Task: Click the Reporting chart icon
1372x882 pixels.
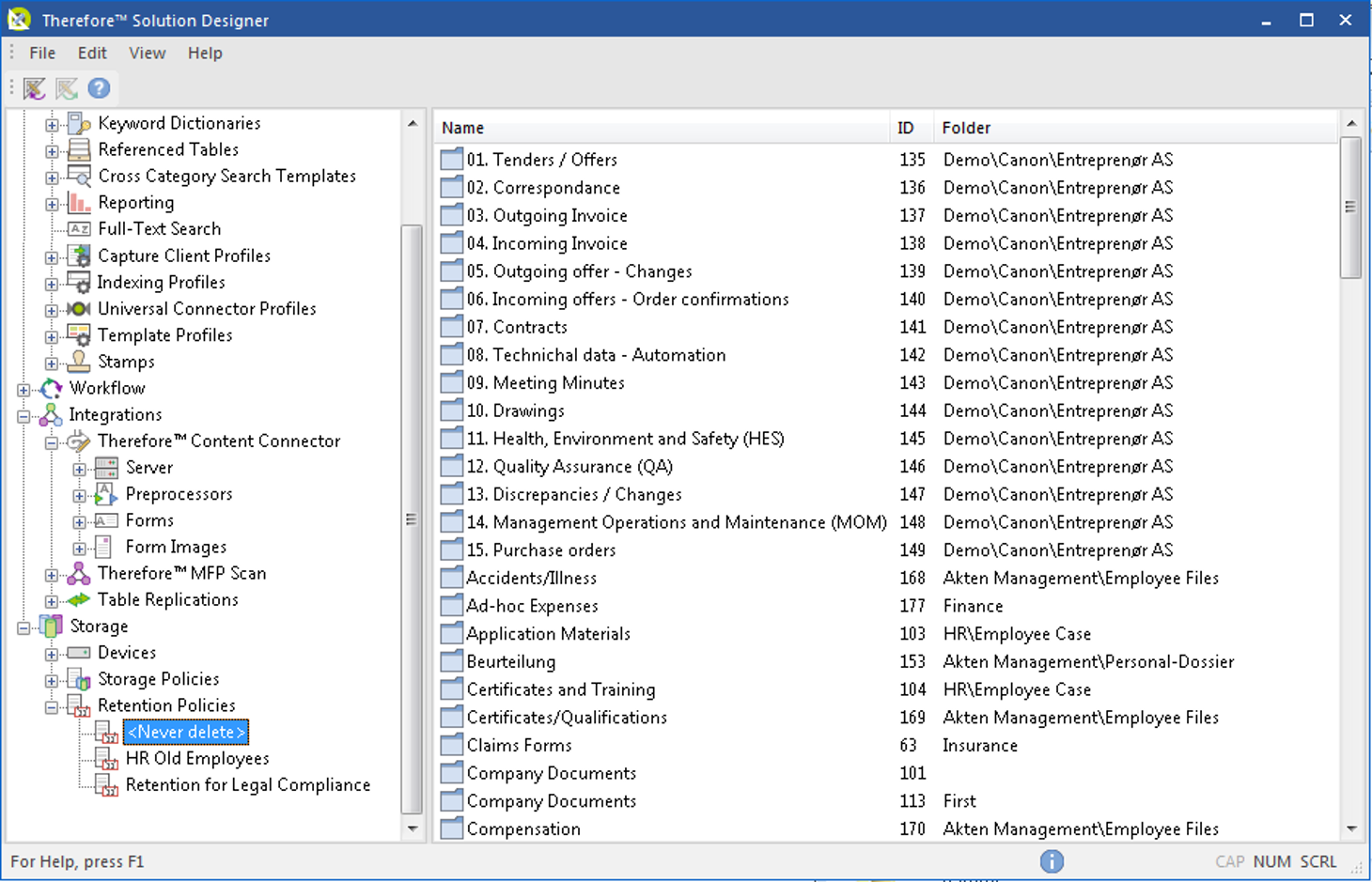Action: coord(77,202)
